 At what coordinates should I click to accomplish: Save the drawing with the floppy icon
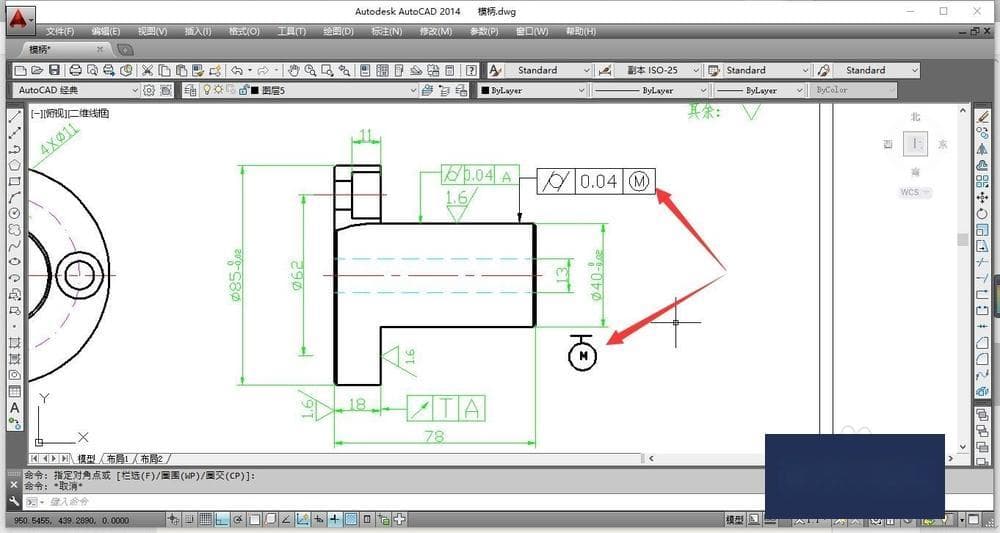(x=54, y=70)
